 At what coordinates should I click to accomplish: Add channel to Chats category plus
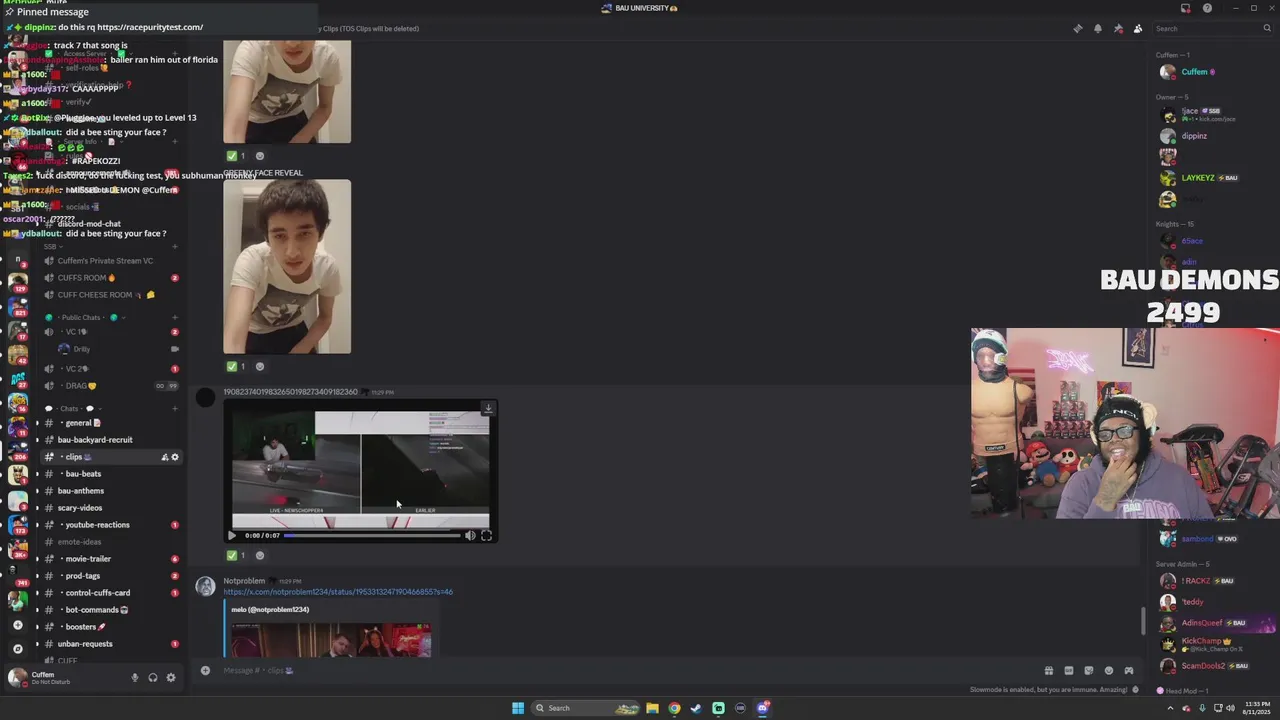pos(175,408)
